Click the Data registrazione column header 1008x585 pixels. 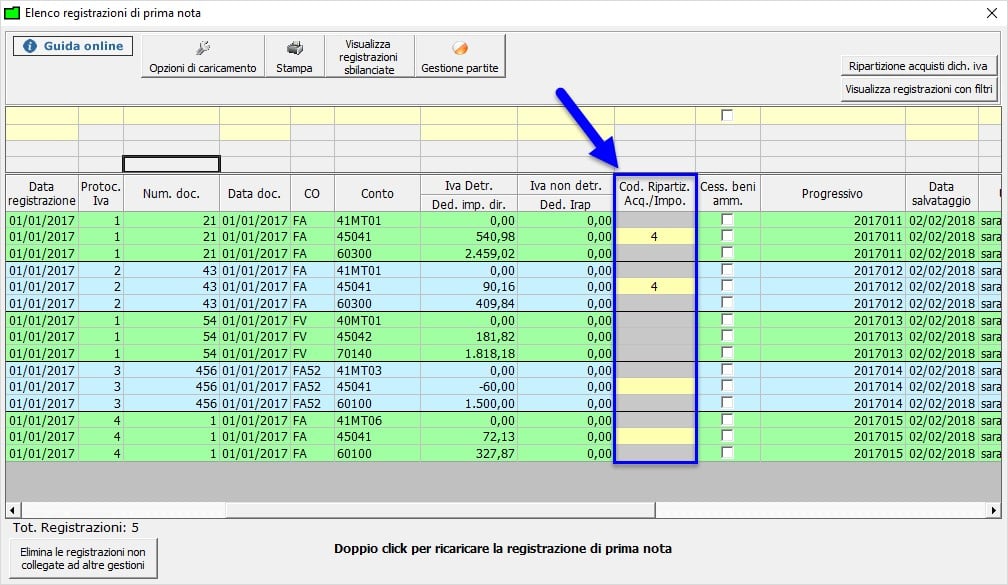(x=42, y=194)
